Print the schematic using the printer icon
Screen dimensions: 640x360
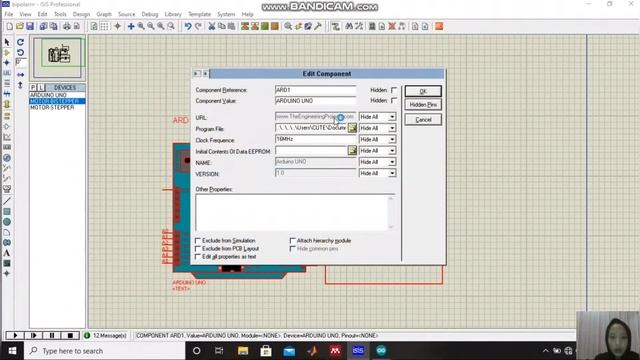67,27
